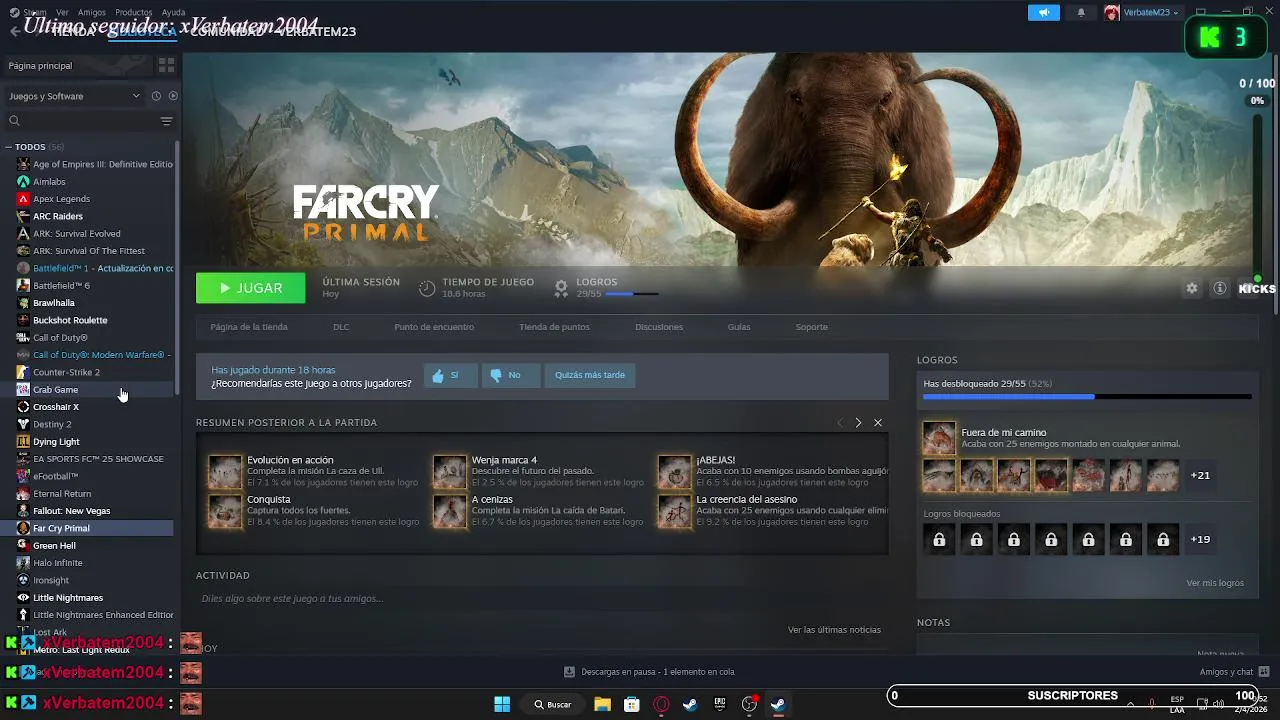
Task: Click the first locked achievement padlock
Action: tap(939, 539)
